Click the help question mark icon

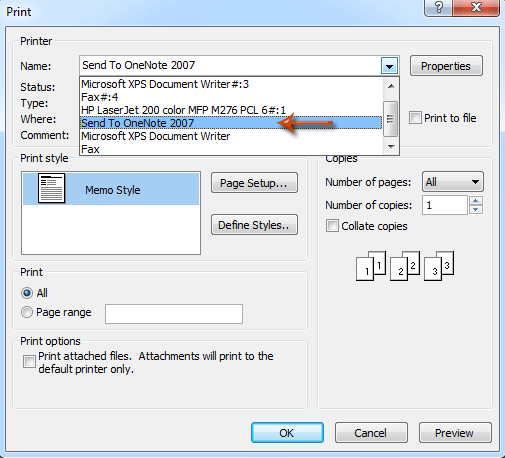tap(439, 7)
